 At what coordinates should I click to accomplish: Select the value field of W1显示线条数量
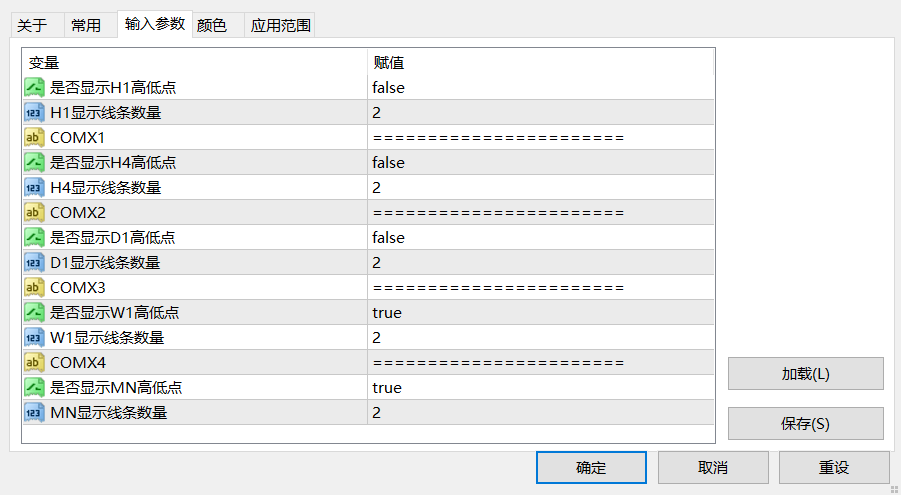point(541,337)
